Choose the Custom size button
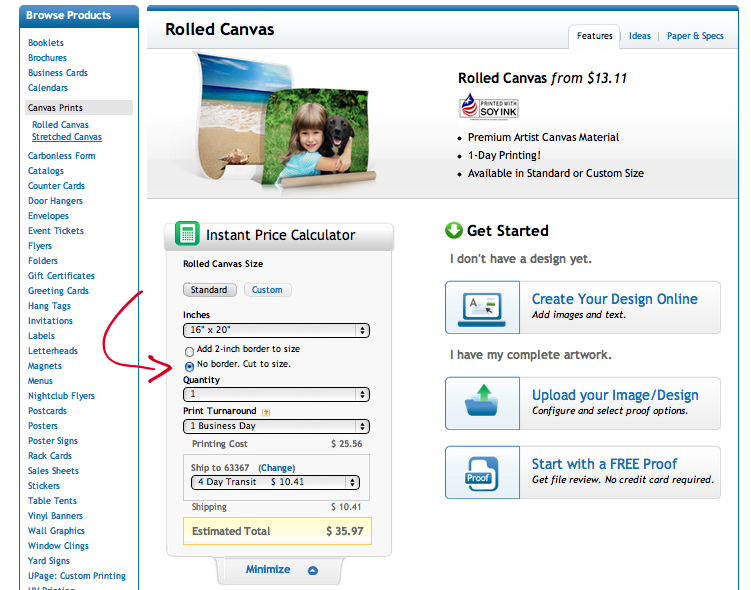This screenshot has height=590, width=751. click(267, 290)
